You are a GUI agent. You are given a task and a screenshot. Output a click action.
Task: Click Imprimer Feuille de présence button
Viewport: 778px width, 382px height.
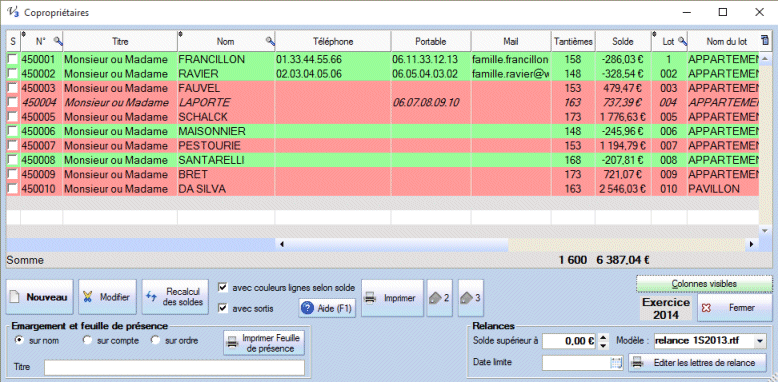[264, 344]
